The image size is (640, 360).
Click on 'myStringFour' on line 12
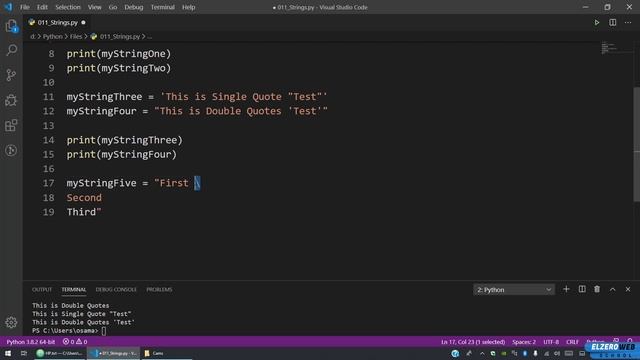pos(102,111)
